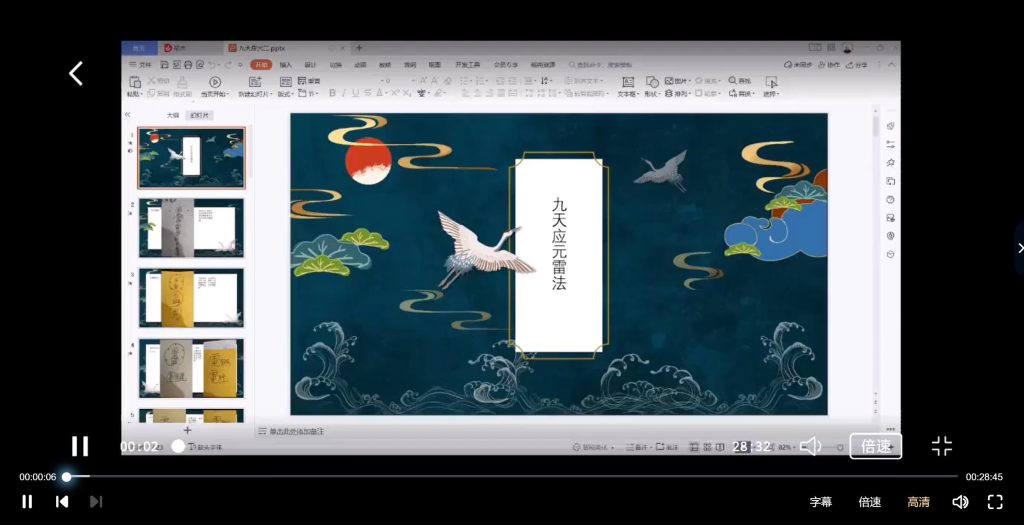Image resolution: width=1024 pixels, height=525 pixels.
Task: Click the back arrow at top left
Action: (76, 73)
